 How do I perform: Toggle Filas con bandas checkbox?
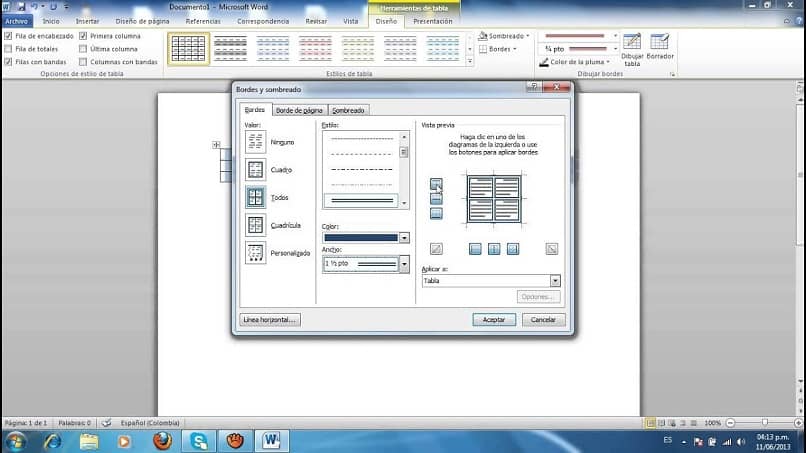(8, 62)
